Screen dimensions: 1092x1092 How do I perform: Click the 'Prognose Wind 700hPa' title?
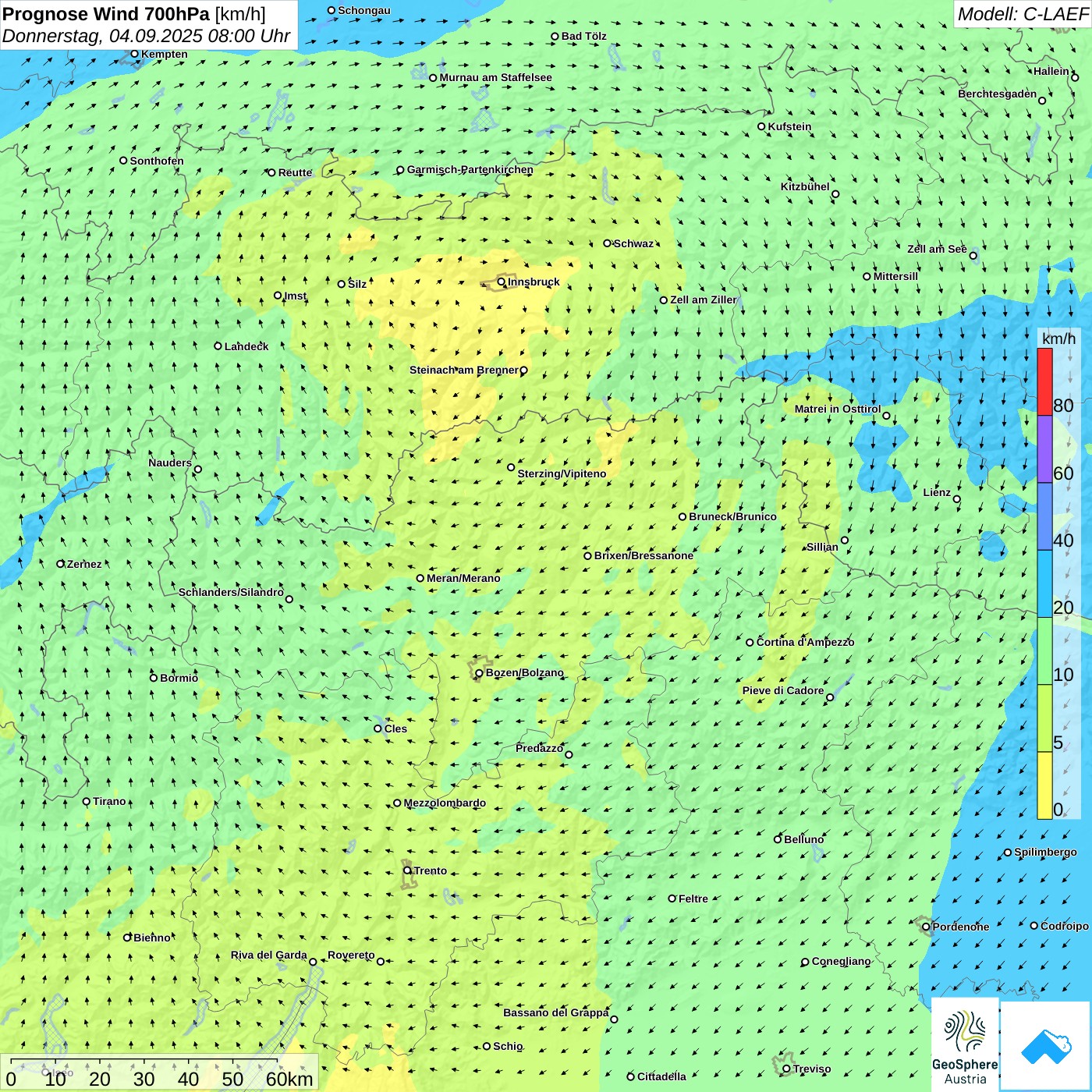106,13
